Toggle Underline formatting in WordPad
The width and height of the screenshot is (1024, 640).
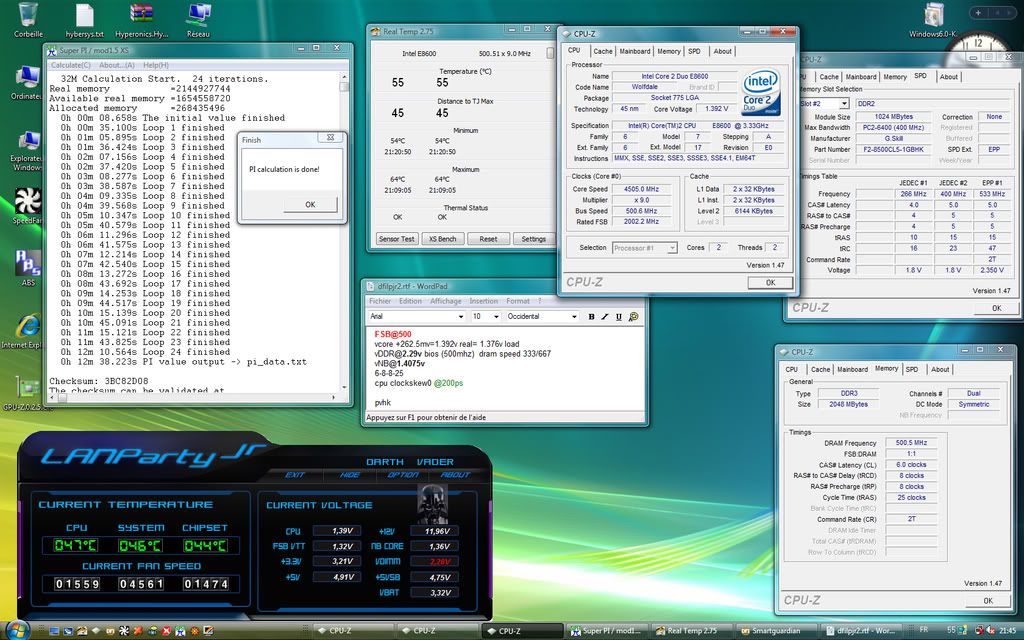[618, 316]
